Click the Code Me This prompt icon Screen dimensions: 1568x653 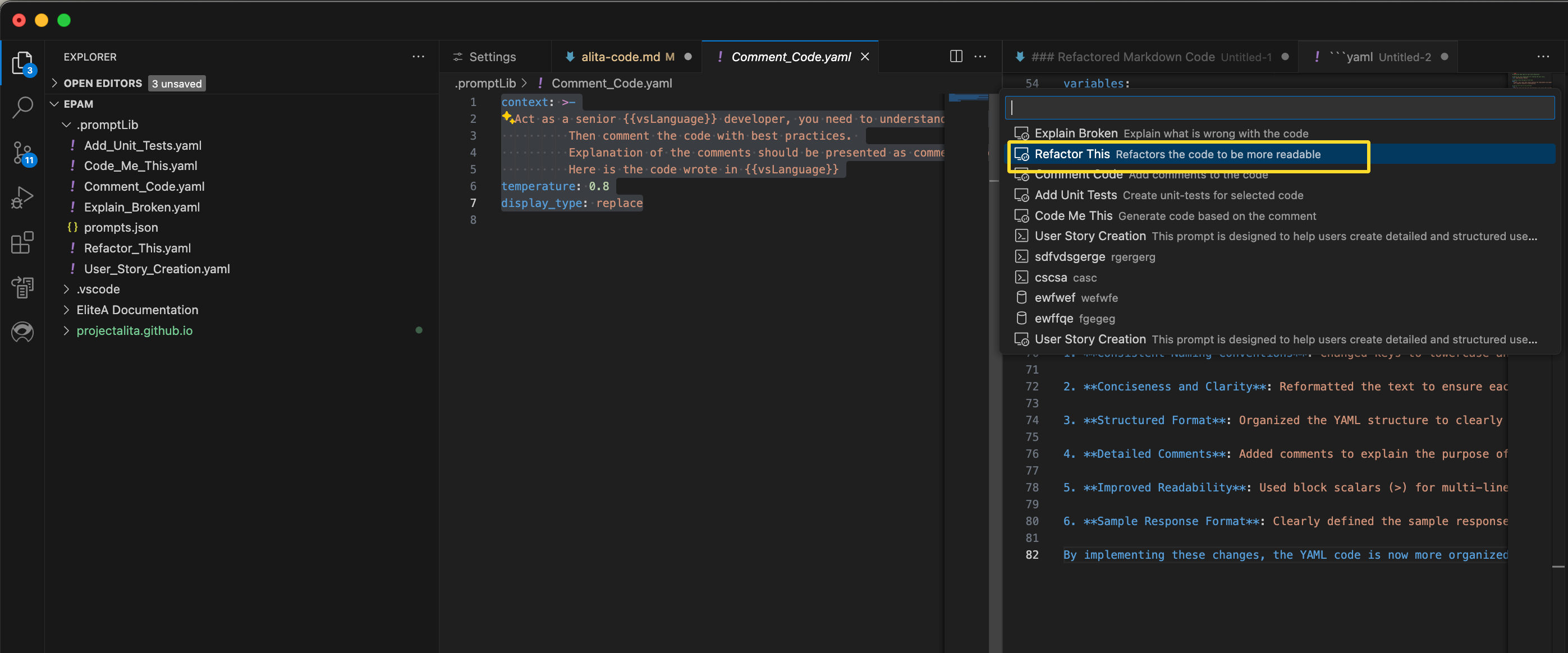(x=1021, y=215)
